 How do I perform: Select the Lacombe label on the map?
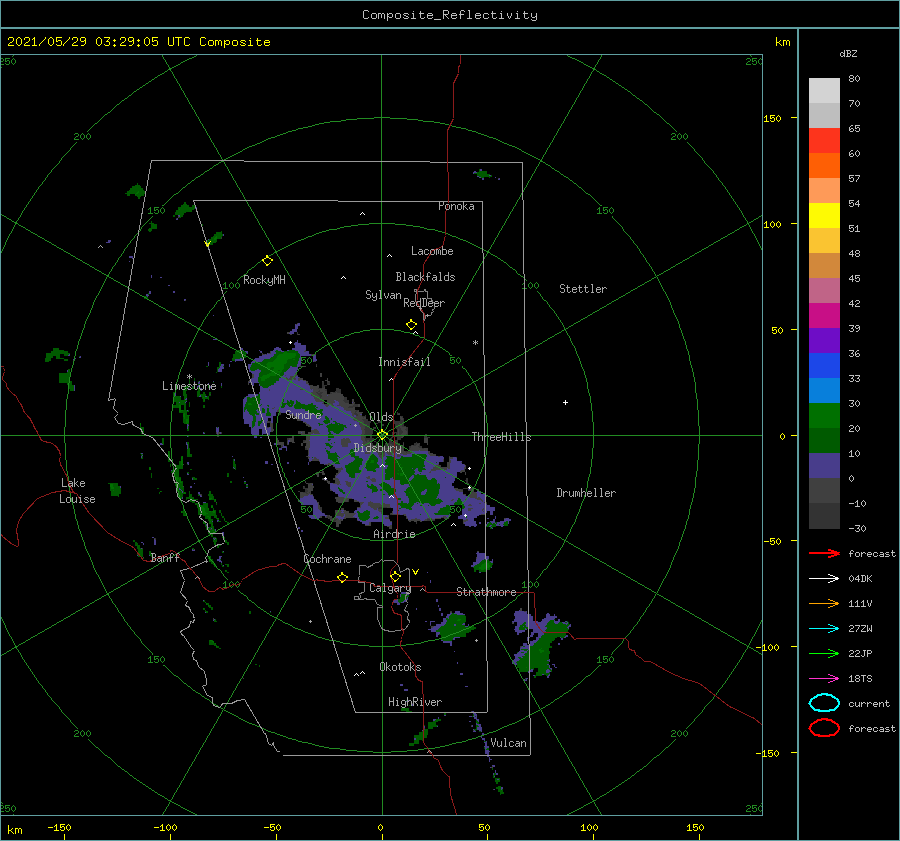click(x=432, y=251)
